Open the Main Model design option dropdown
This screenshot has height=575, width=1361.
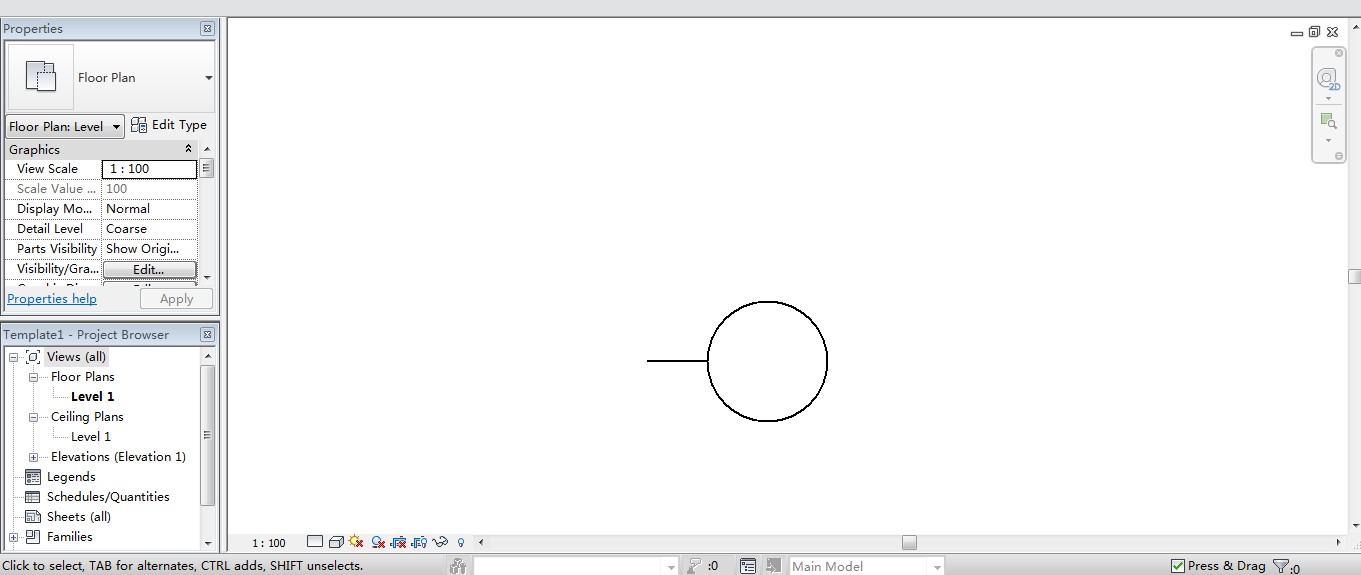click(937, 567)
